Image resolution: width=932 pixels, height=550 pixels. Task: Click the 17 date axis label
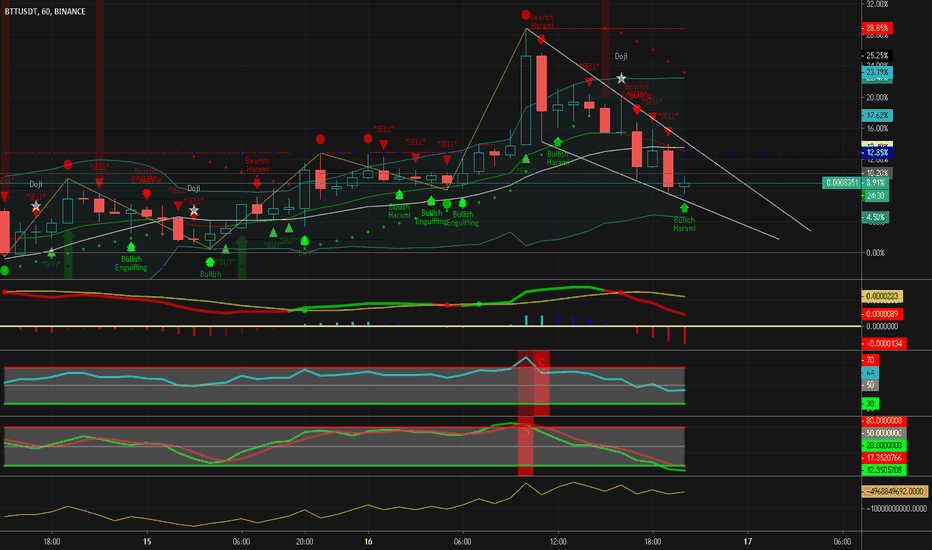(748, 542)
